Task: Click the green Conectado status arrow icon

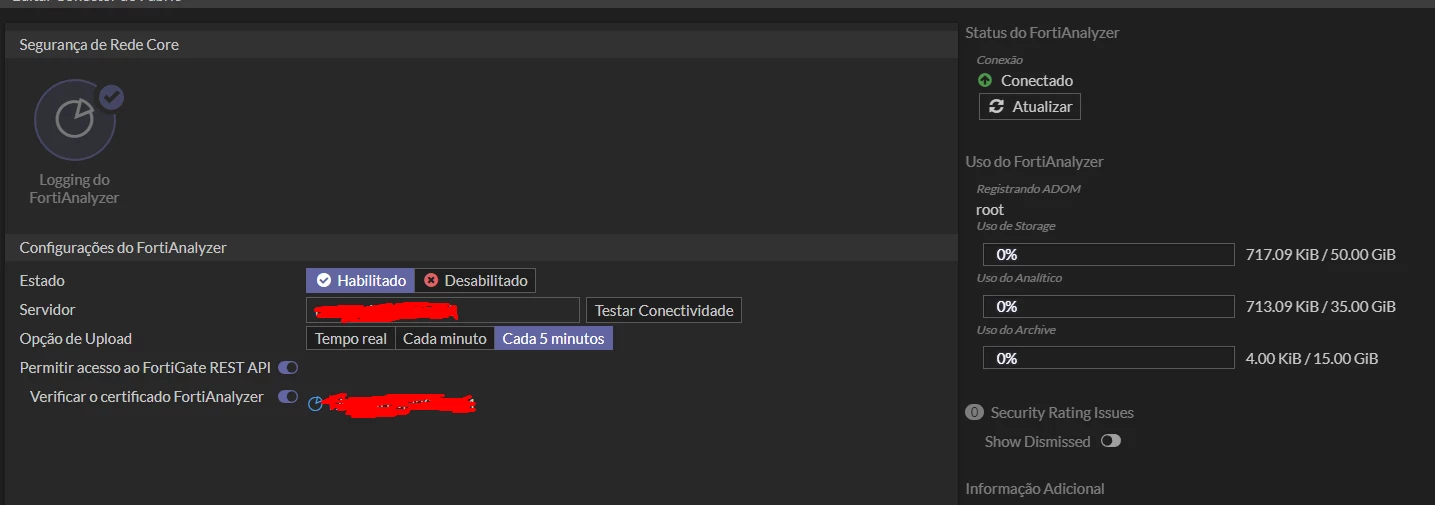Action: pyautogui.click(x=985, y=81)
